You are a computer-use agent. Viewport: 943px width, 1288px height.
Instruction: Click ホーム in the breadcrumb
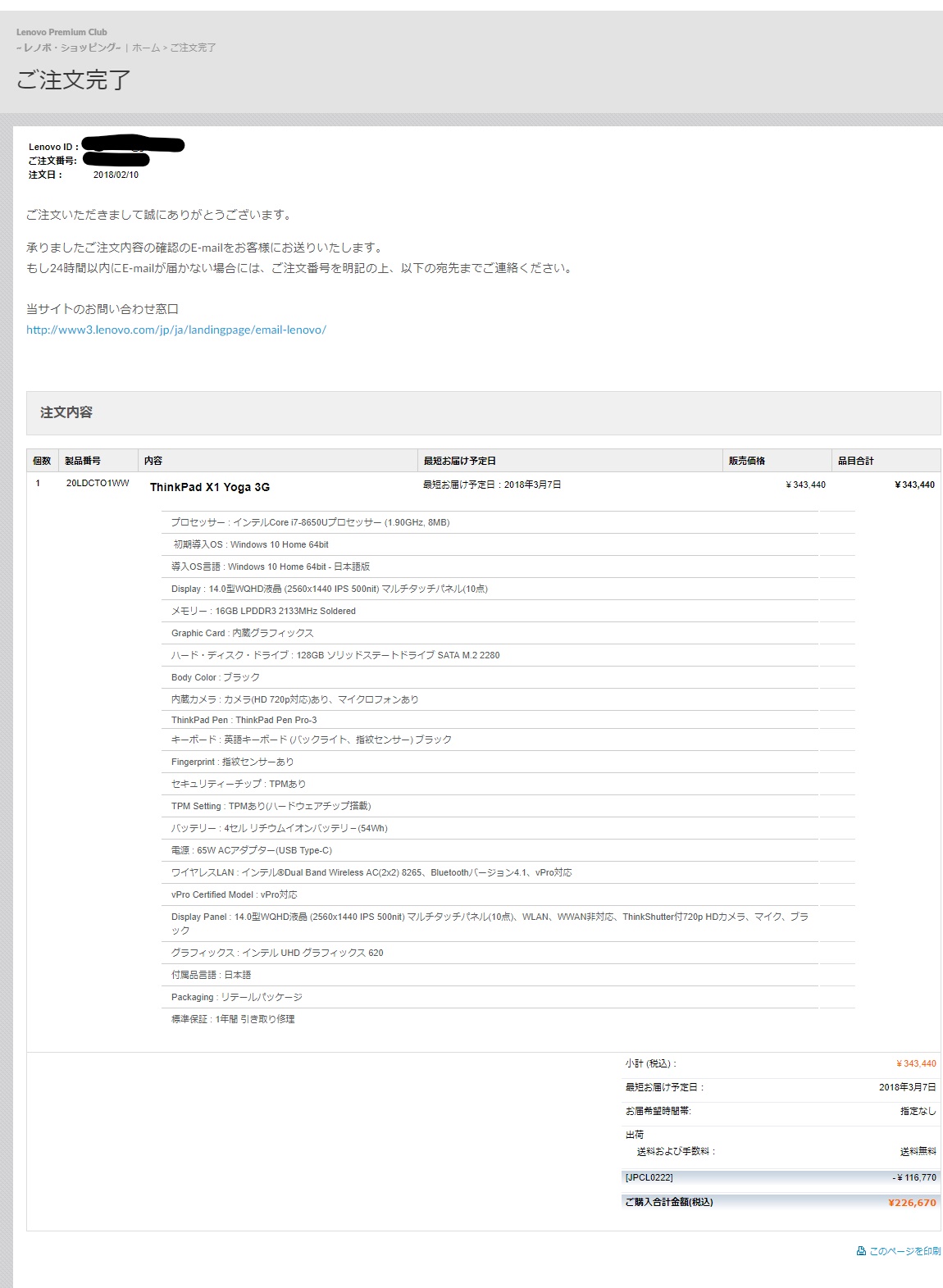[x=146, y=48]
